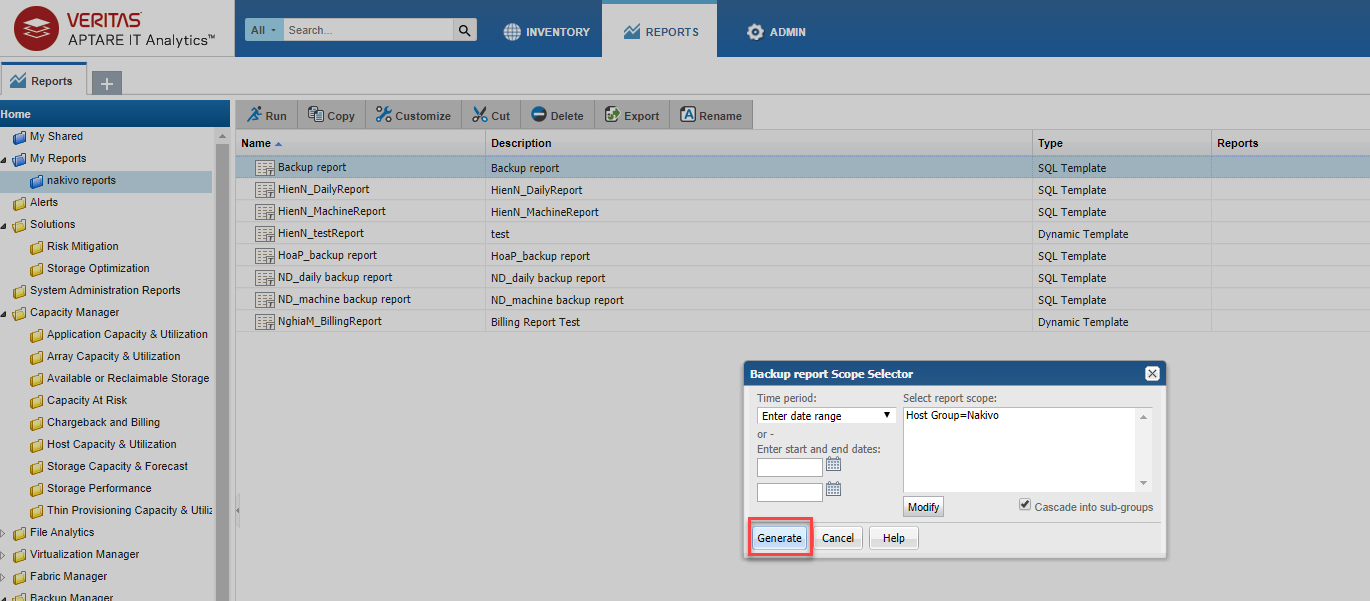Open Customize with the wrench icon
1370x601 pixels.
384,115
